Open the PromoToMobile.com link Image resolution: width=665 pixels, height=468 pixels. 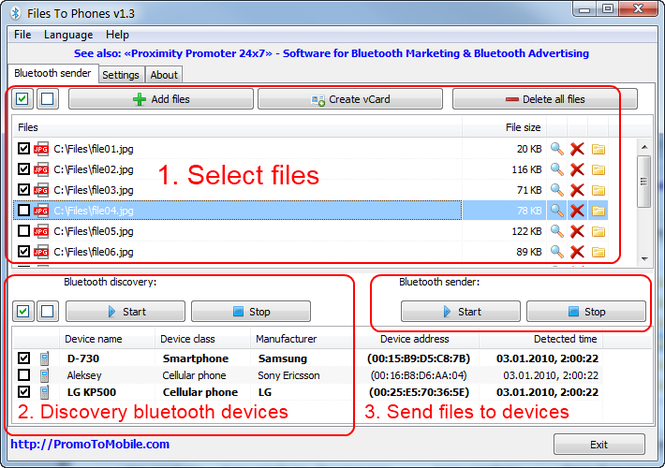pyautogui.click(x=90, y=444)
